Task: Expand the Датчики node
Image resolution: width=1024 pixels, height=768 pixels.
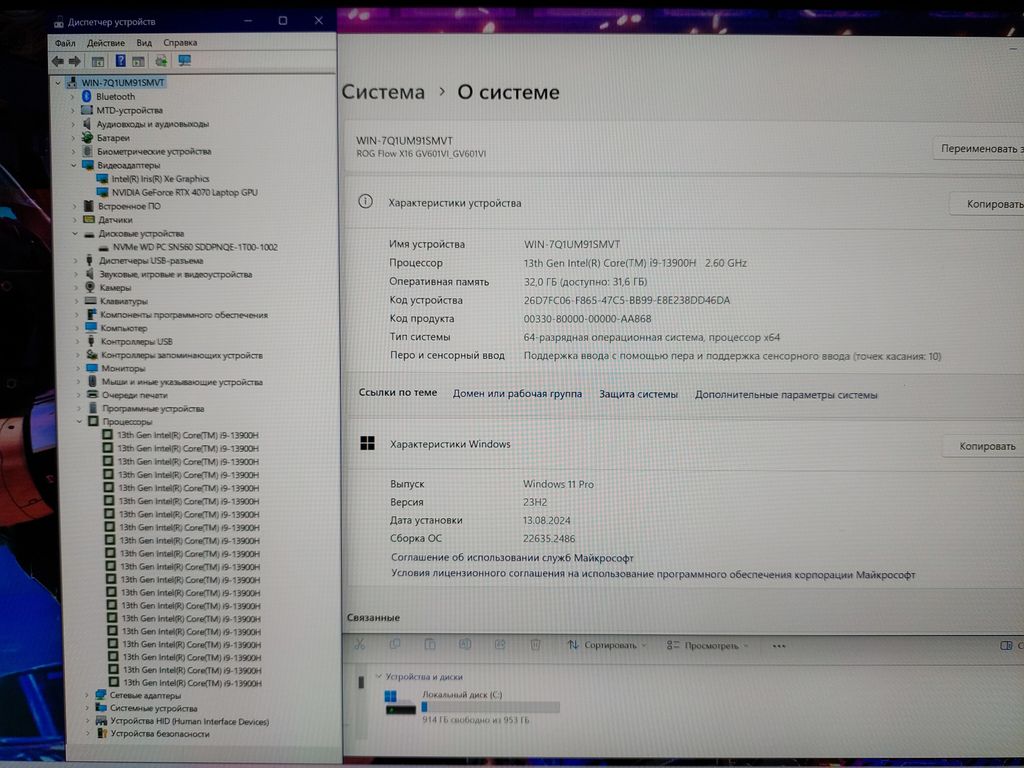Action: click(74, 219)
